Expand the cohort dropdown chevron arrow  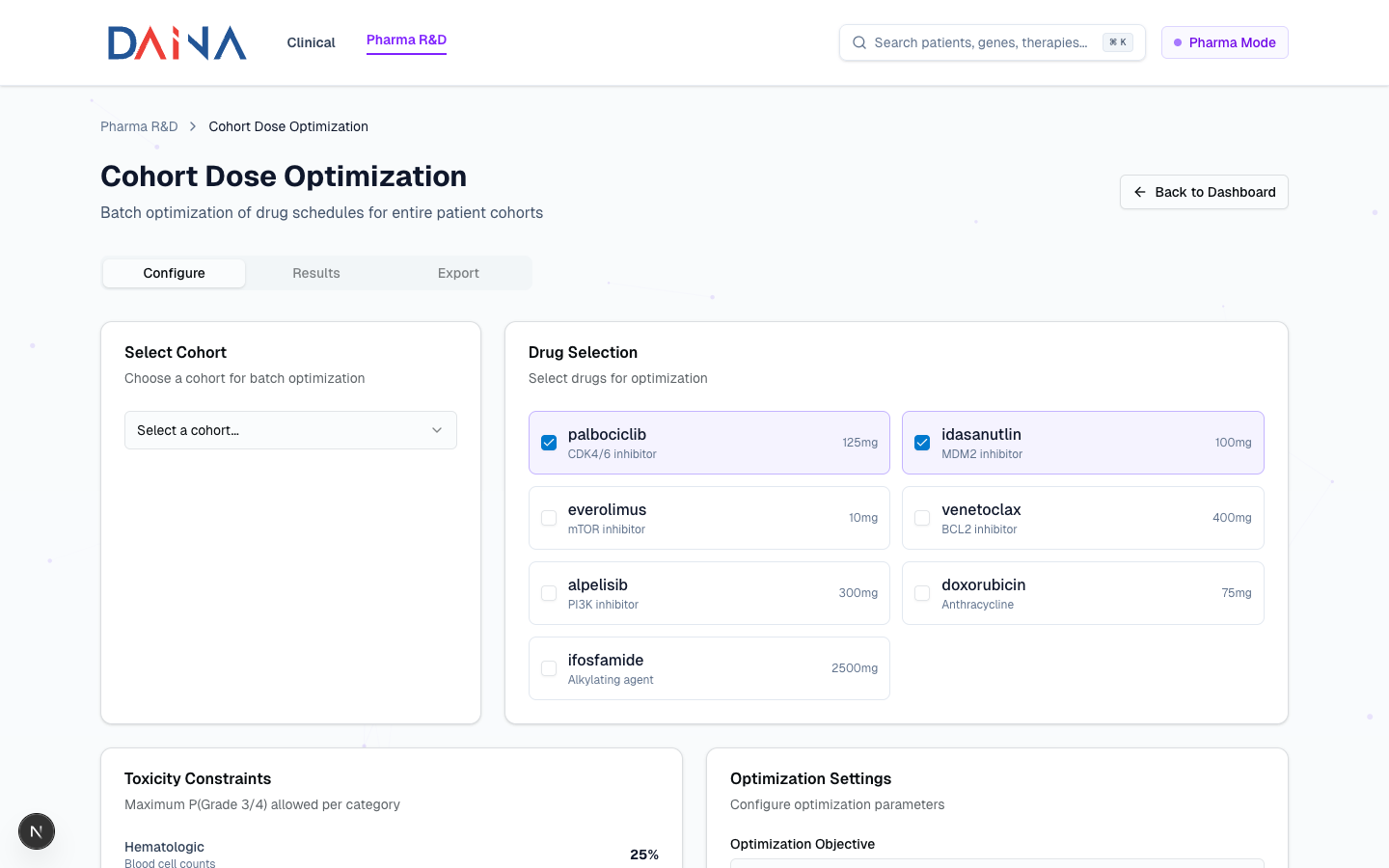click(x=437, y=430)
